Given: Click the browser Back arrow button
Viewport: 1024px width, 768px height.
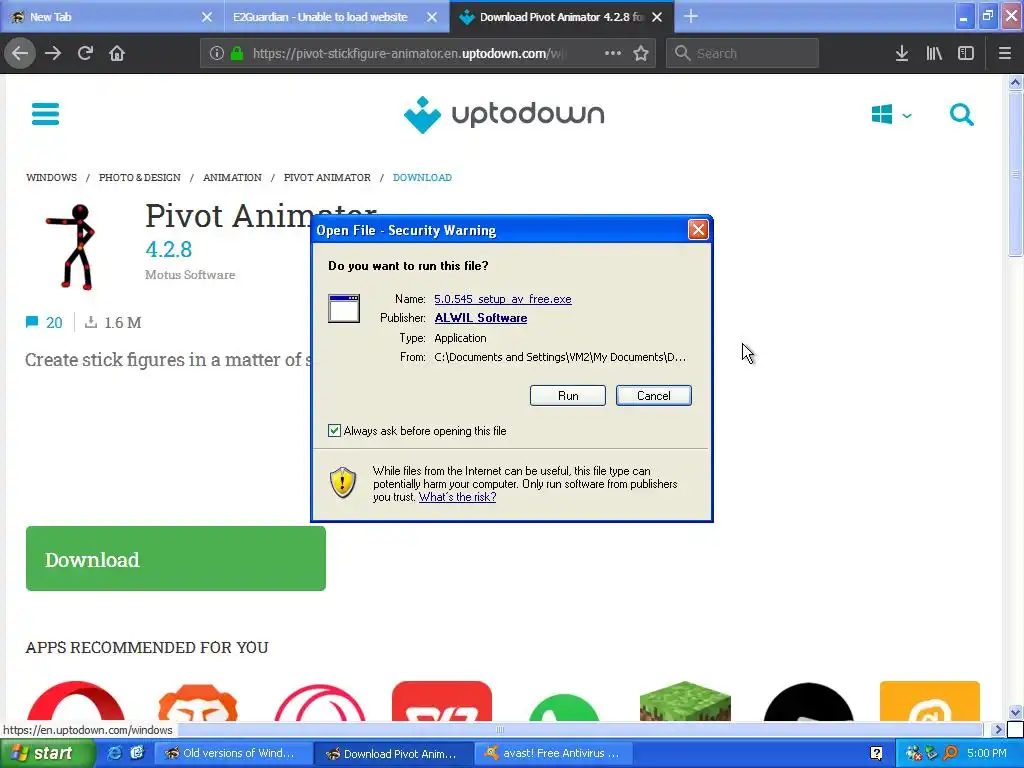Looking at the screenshot, I should click(x=20, y=53).
